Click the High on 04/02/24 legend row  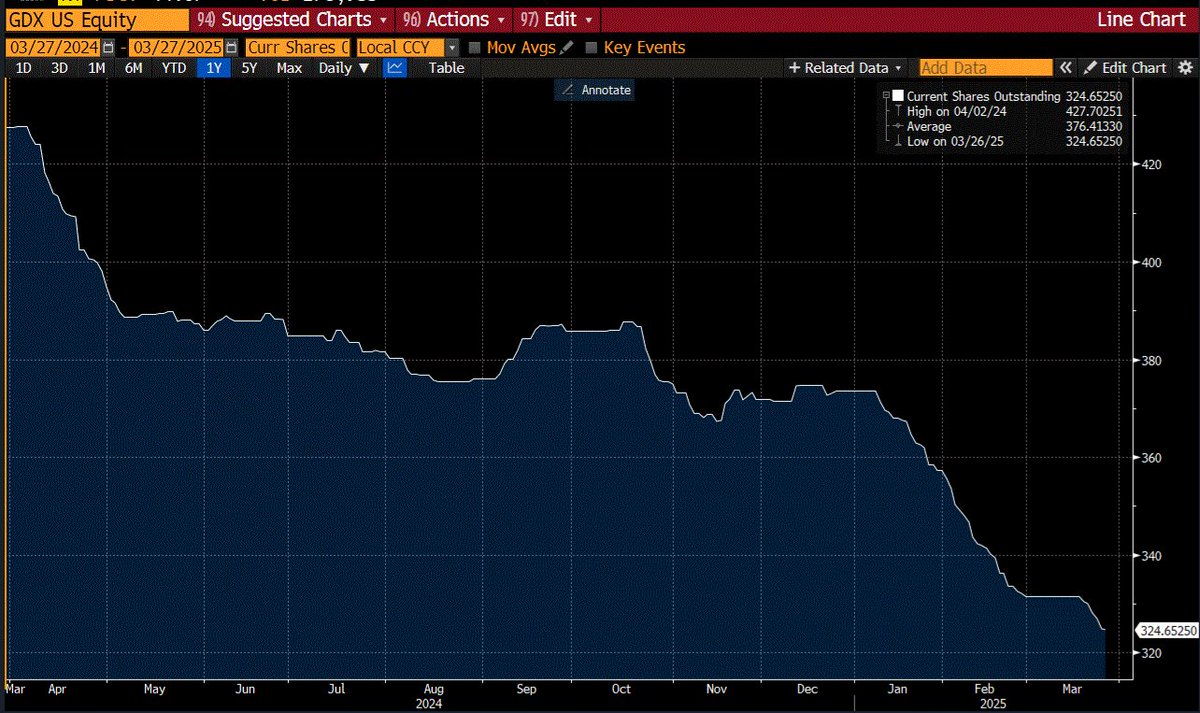[1007, 111]
